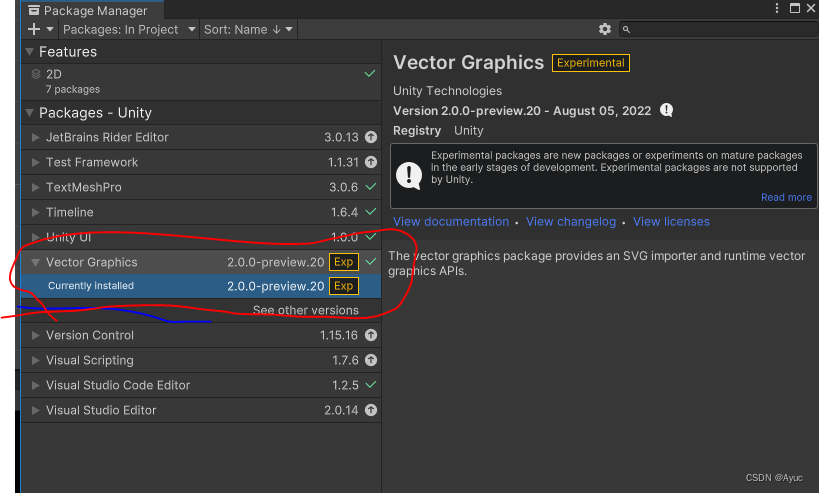The image size is (819, 493).
Task: Click the TextMeshPro installed checkmark
Action: (x=370, y=186)
